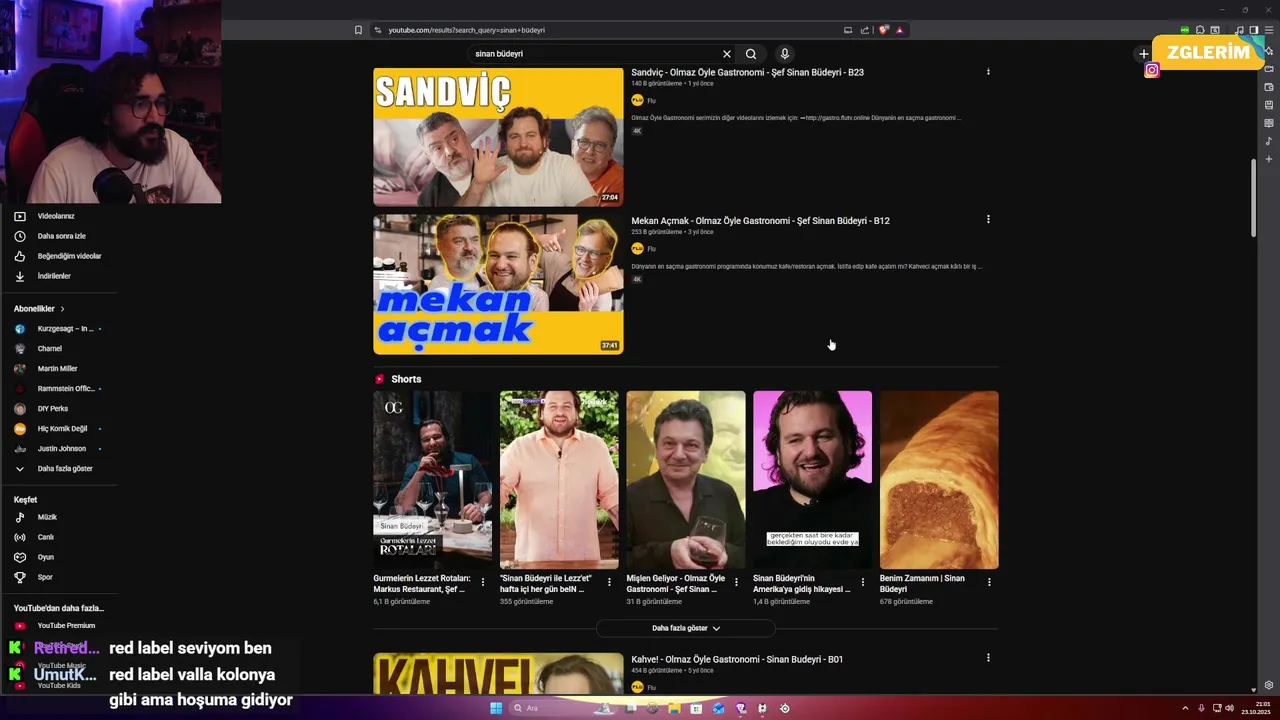Play Gurmelerin Lezzet Rotaları short thumbnail
The height and width of the screenshot is (720, 1280).
point(432,480)
